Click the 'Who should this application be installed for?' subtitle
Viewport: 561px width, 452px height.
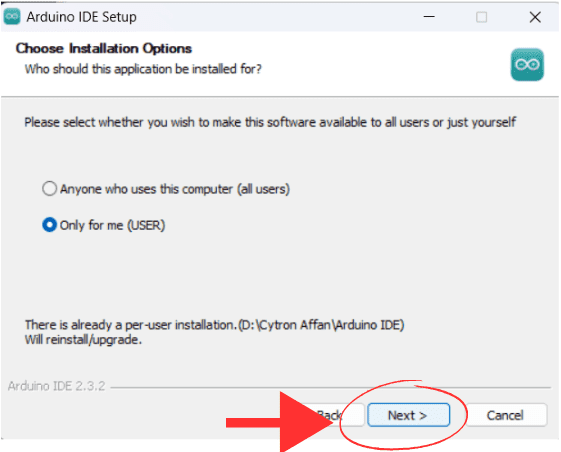pyautogui.click(x=143, y=69)
